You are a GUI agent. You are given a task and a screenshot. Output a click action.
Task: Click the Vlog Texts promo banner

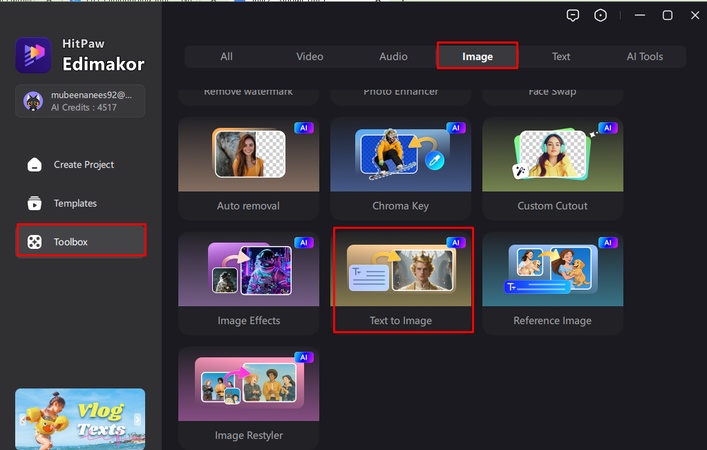click(x=80, y=415)
